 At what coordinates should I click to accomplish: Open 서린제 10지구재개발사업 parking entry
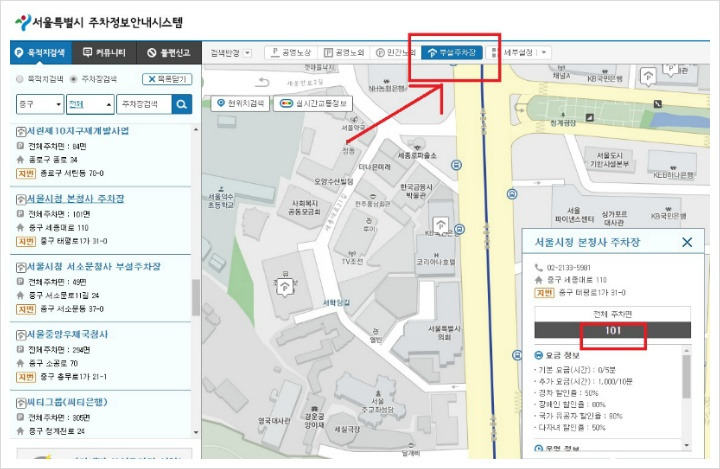pyautogui.click(x=78, y=131)
